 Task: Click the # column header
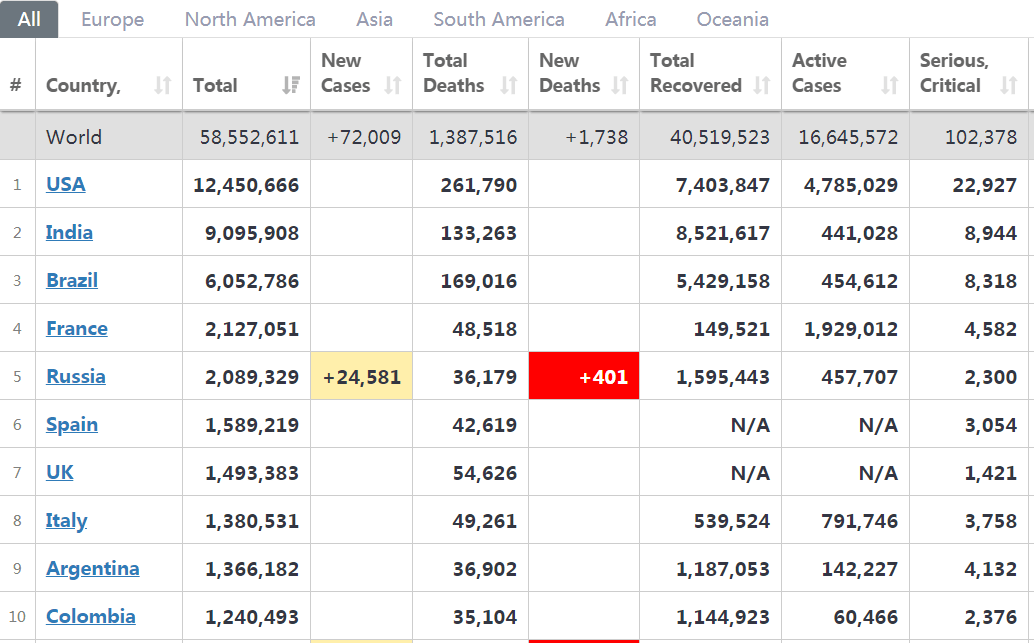16,85
